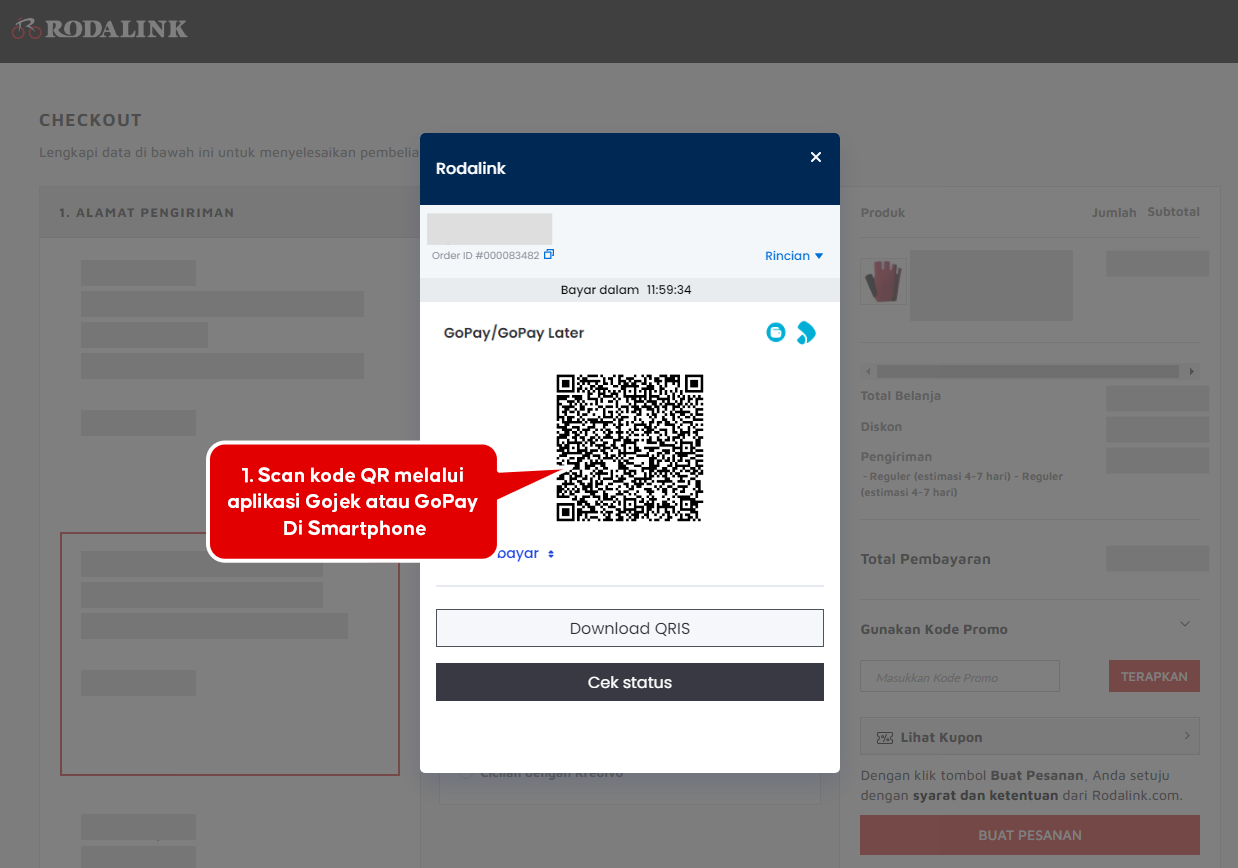Click Download QRIS button
Image resolution: width=1238 pixels, height=868 pixels.
pyautogui.click(x=630, y=628)
